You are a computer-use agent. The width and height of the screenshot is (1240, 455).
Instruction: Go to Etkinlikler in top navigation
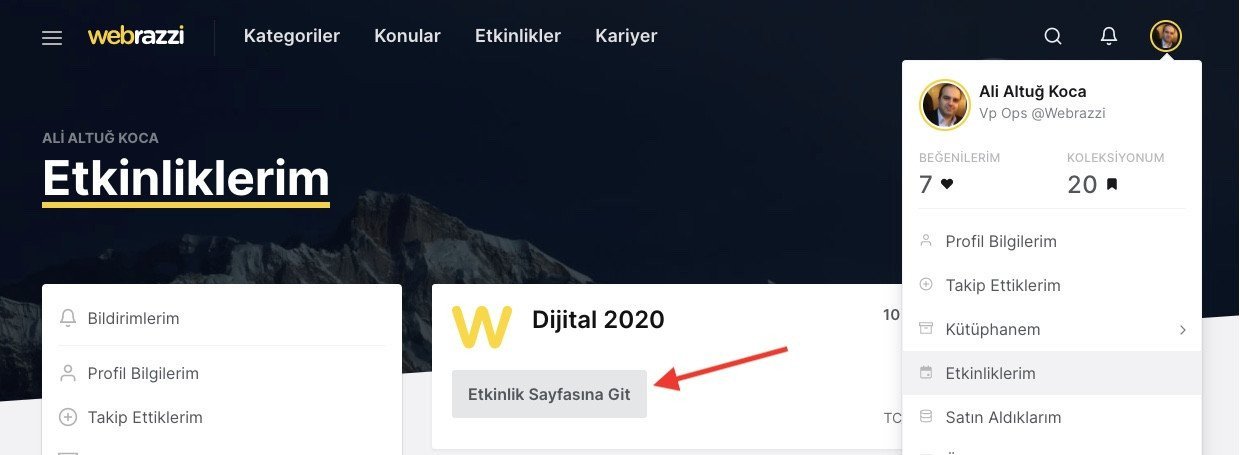click(x=518, y=36)
